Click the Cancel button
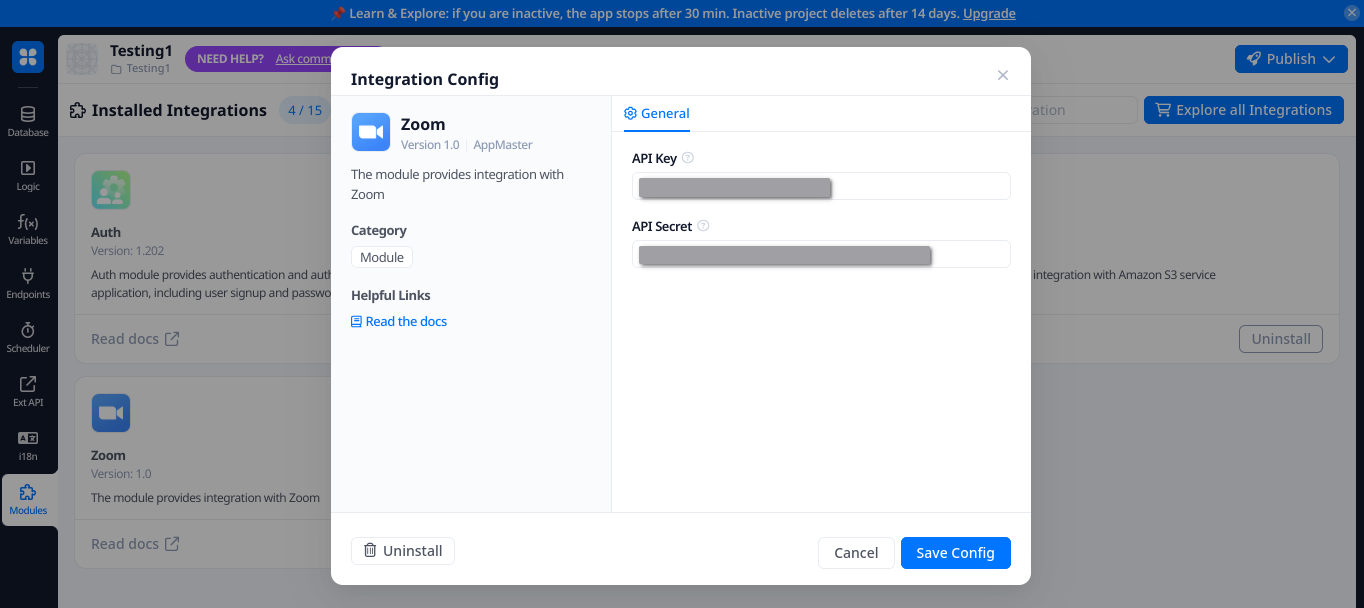 coord(856,553)
